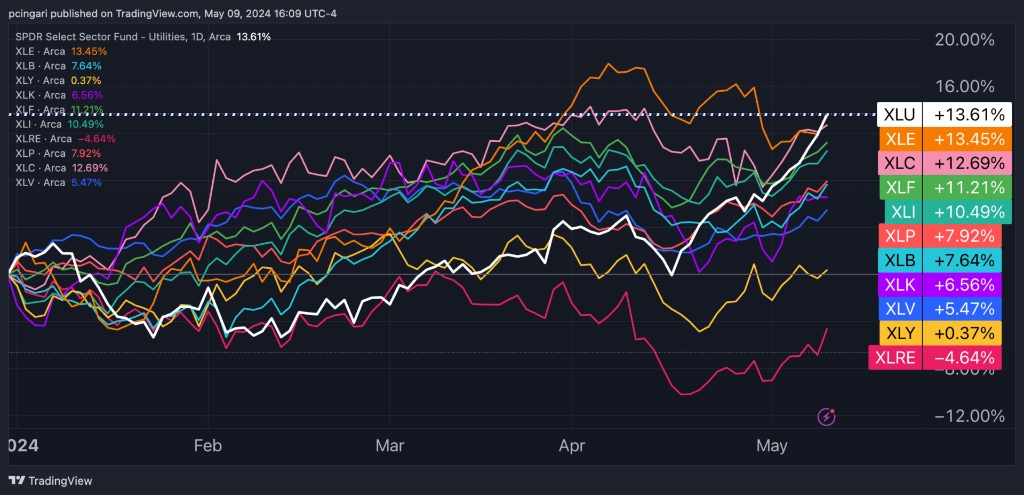Click the TradingView logo icon
Image resolution: width=1024 pixels, height=495 pixels.
click(15, 480)
